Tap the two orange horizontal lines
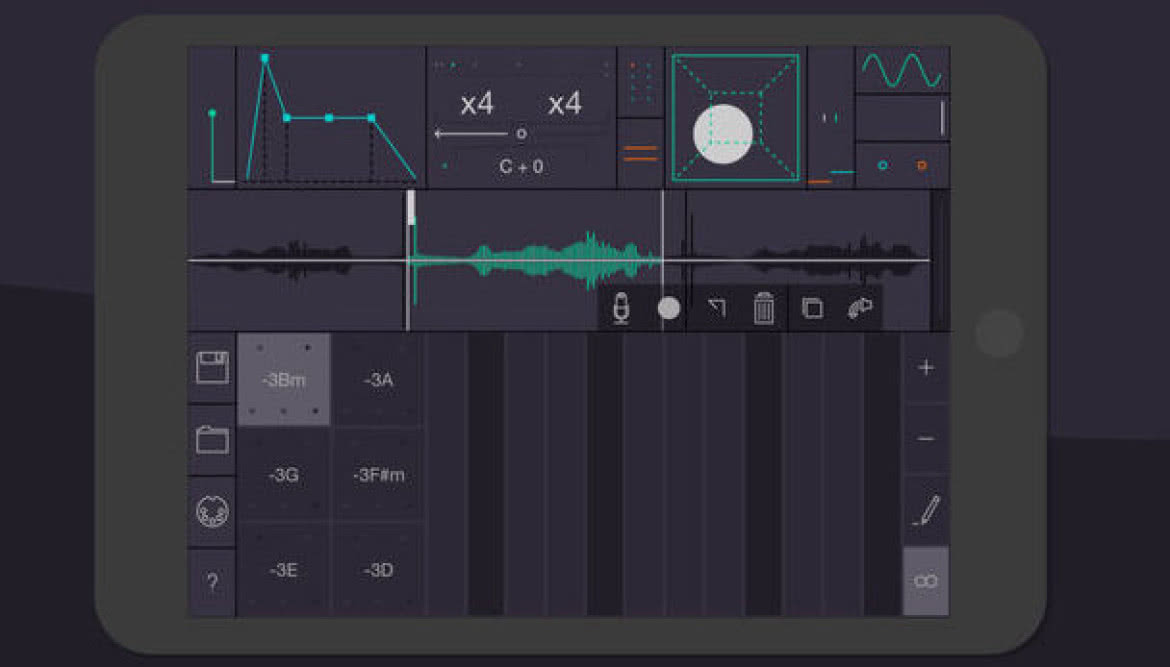The height and width of the screenshot is (667, 1170). tap(640, 154)
